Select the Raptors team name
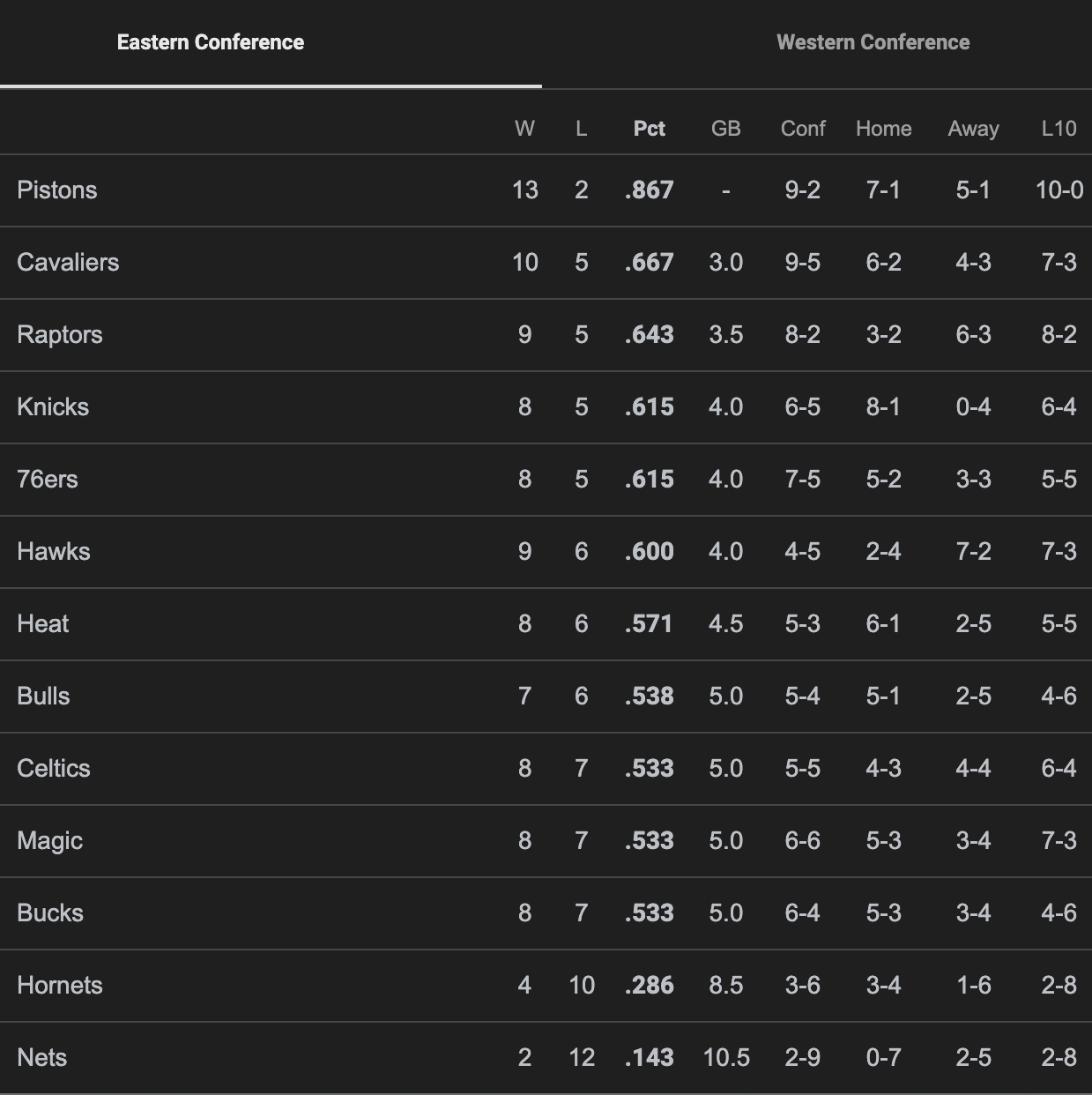 (x=60, y=335)
